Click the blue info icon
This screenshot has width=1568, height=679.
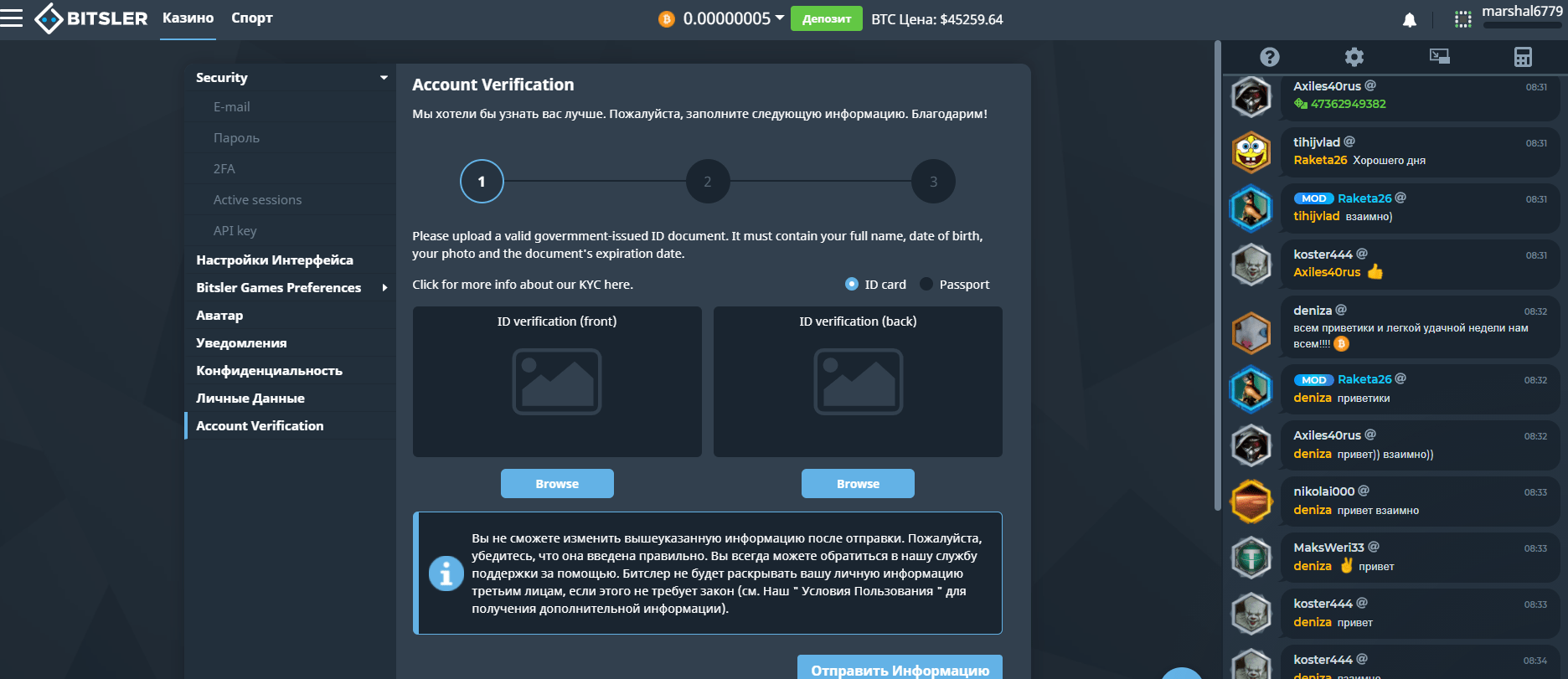point(446,574)
